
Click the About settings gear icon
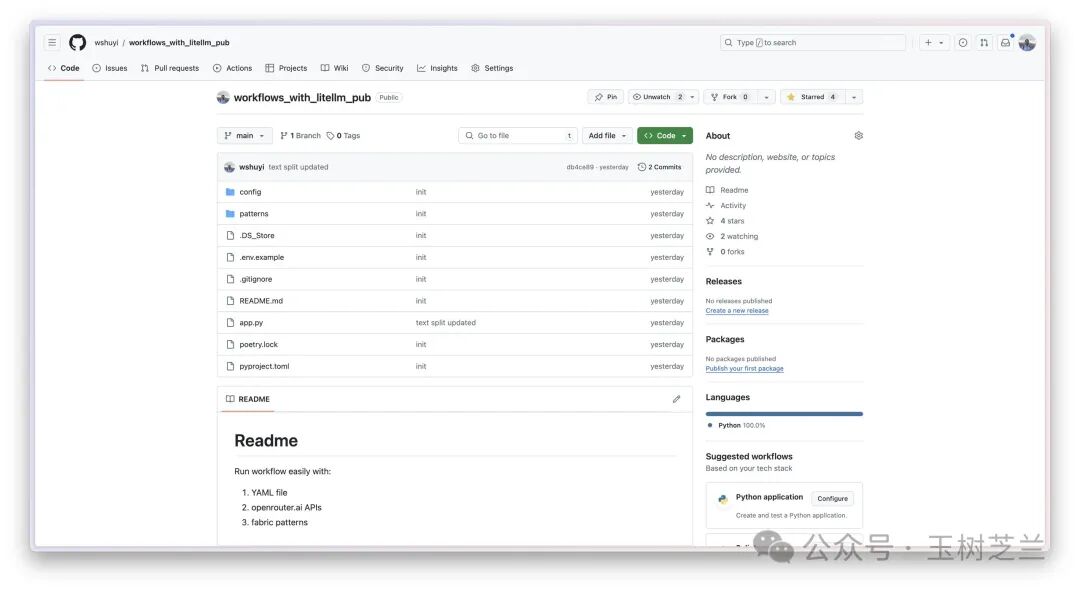click(858, 136)
